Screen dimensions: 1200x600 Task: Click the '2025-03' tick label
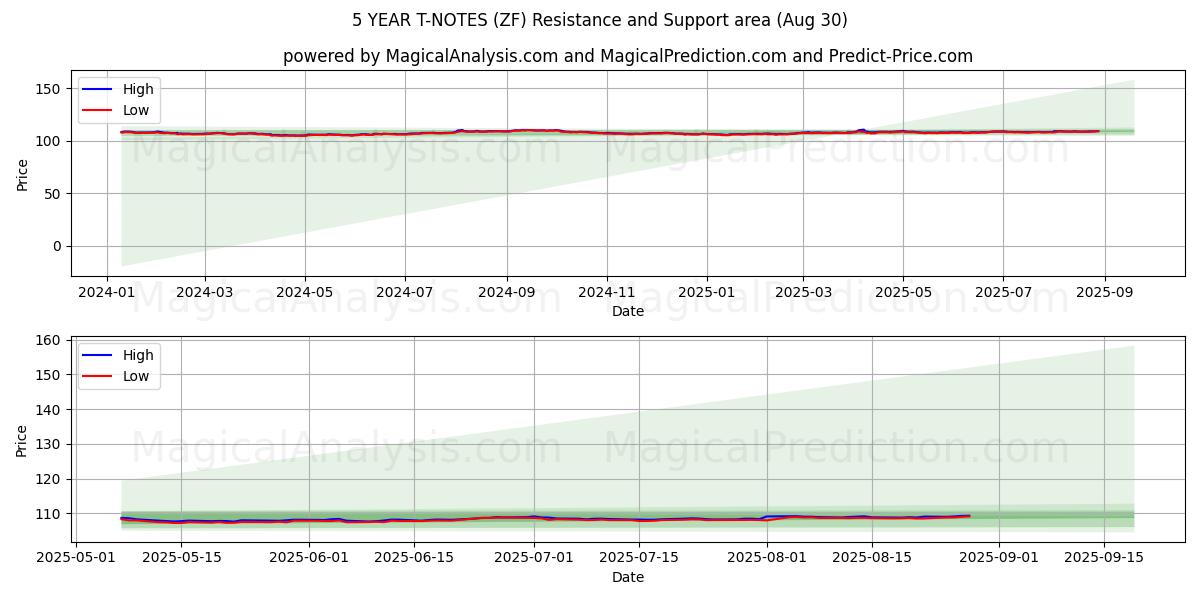[803, 291]
